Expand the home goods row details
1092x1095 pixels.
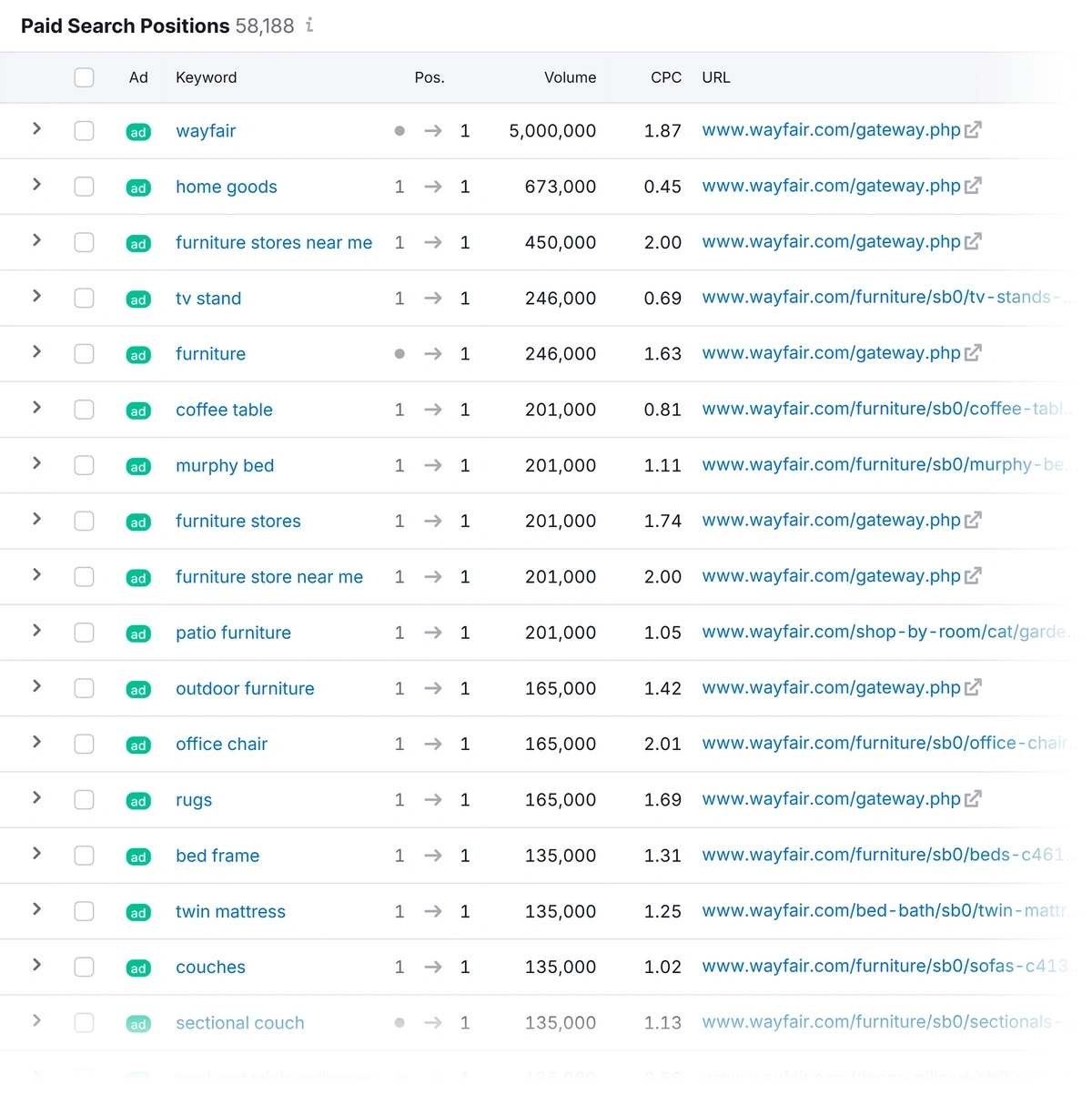click(36, 184)
